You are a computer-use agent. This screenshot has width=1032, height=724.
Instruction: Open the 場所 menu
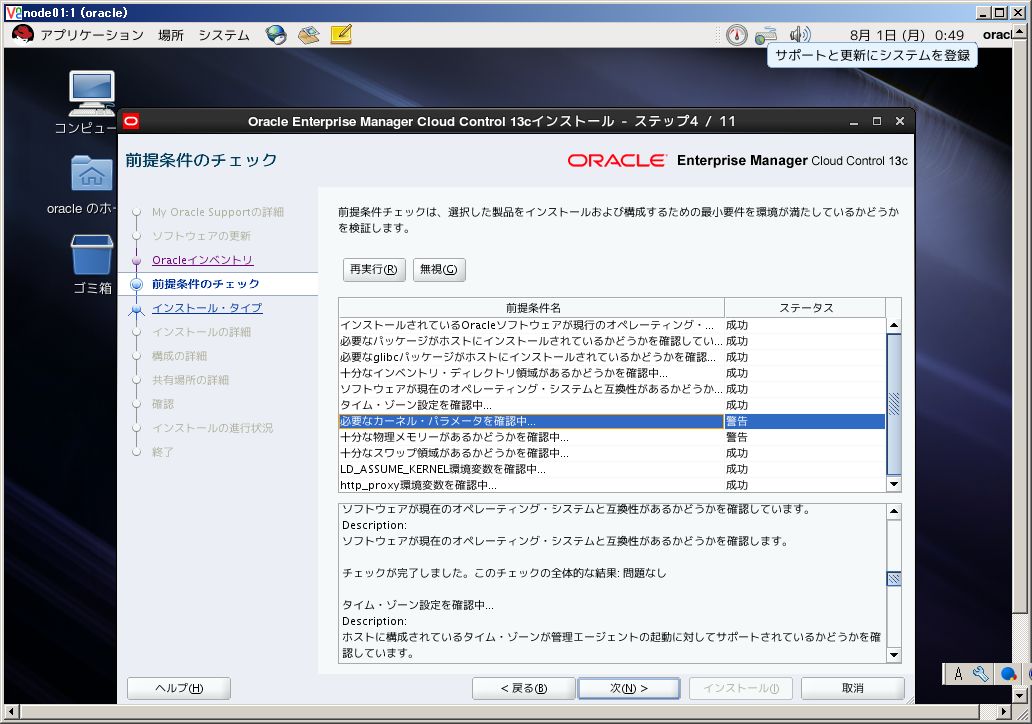(x=170, y=35)
